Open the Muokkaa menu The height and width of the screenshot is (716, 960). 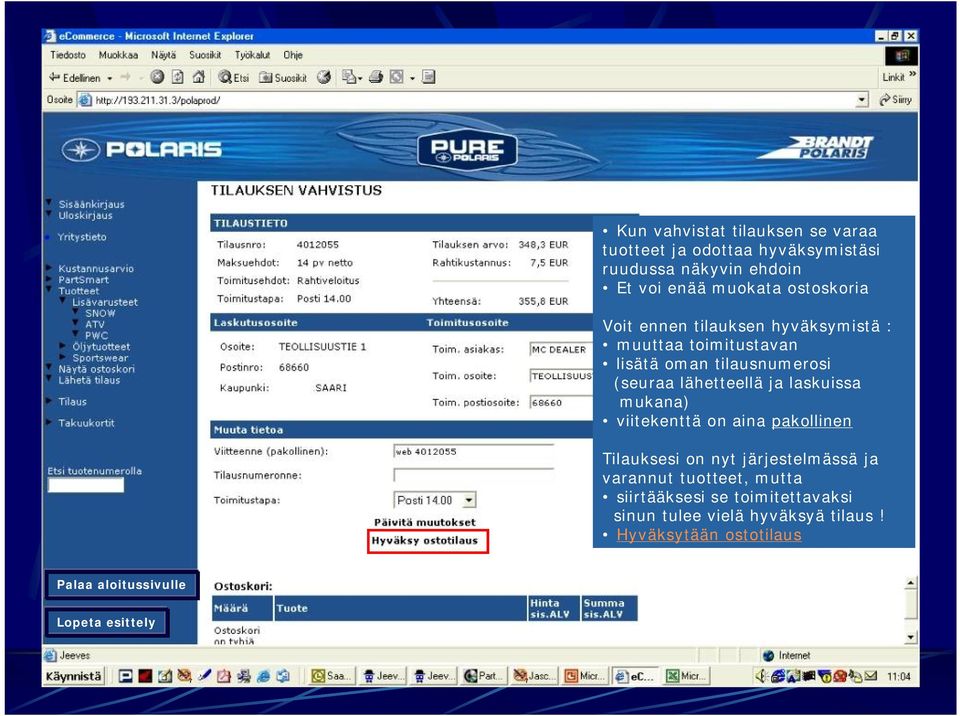tap(118, 55)
